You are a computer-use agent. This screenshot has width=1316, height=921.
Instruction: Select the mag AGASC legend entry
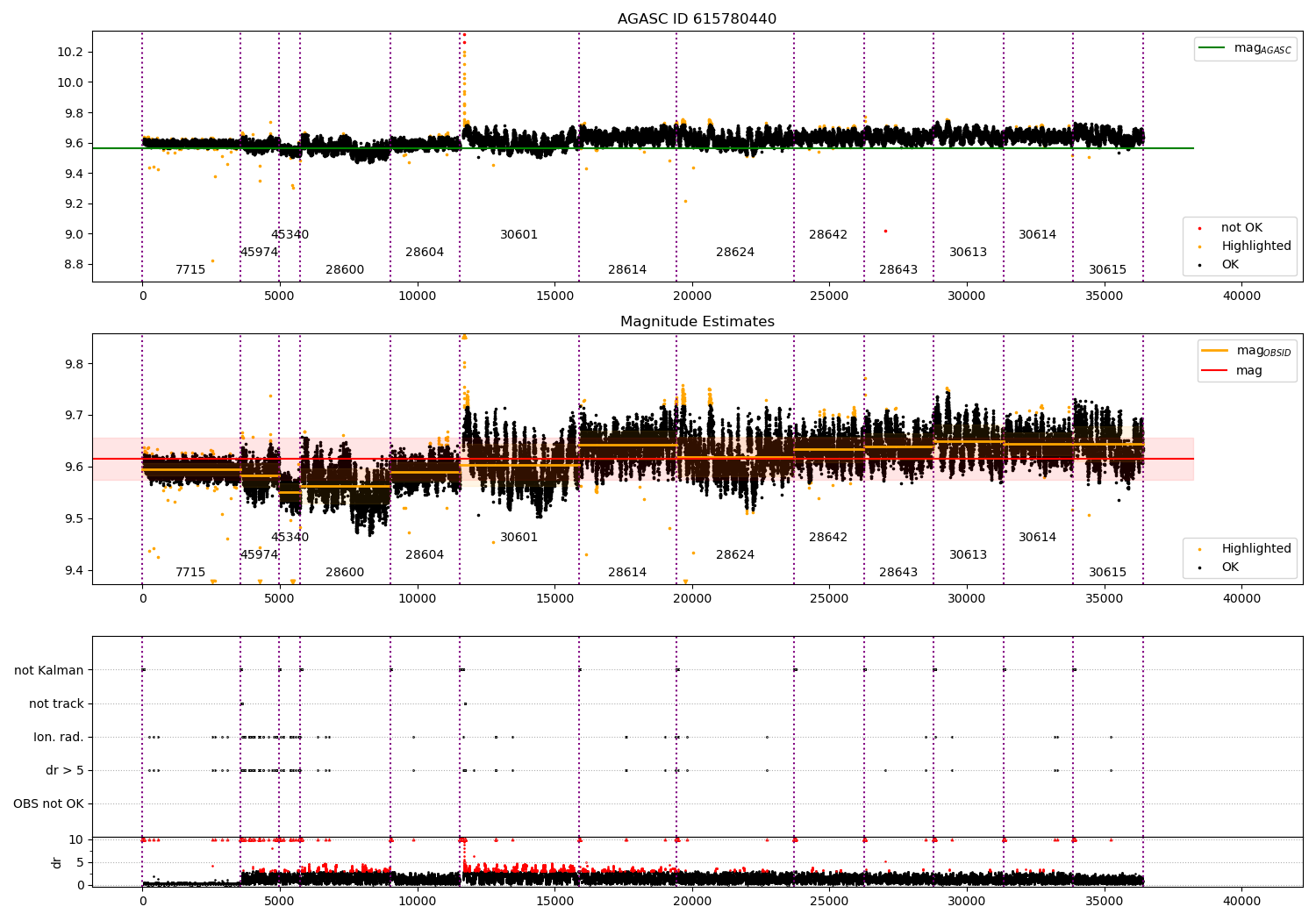point(1245,48)
